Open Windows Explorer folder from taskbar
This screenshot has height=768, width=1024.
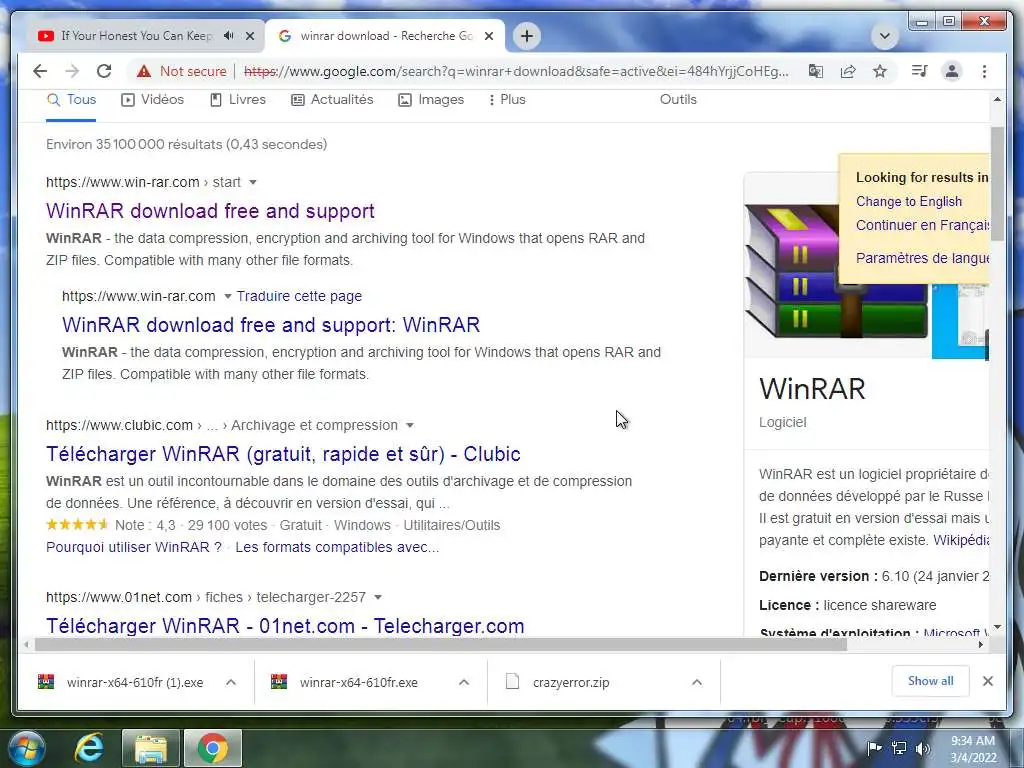point(151,748)
